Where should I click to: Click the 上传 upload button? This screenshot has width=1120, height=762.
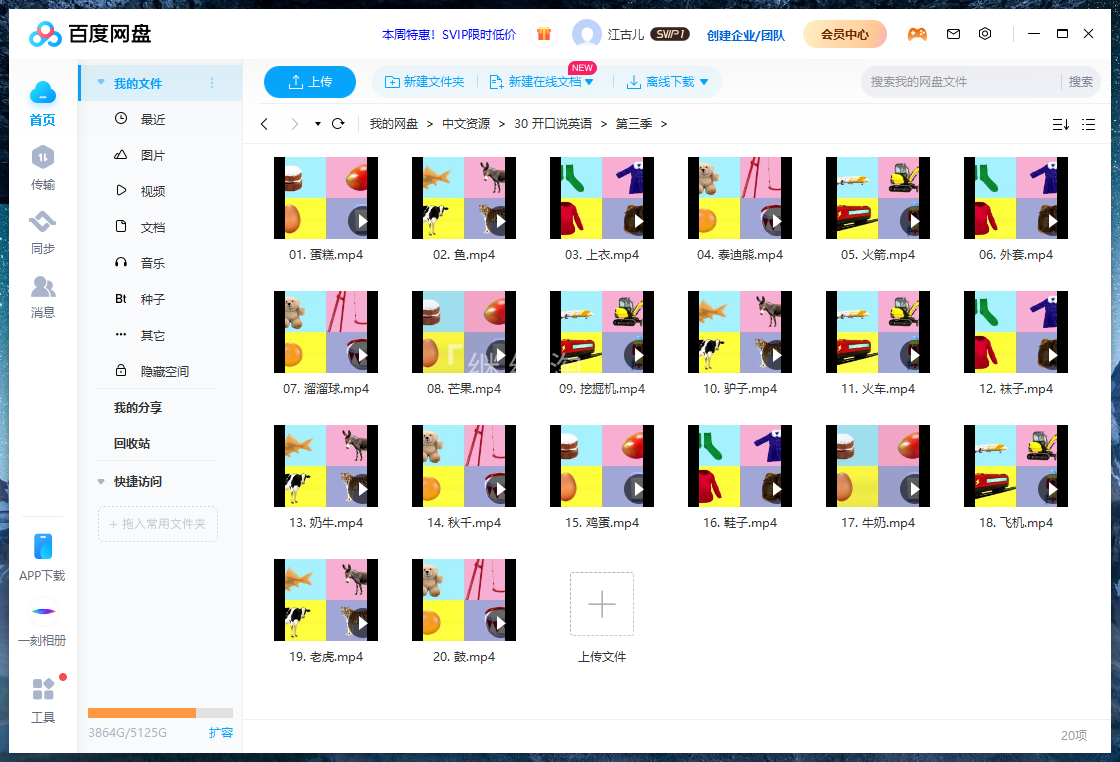click(310, 82)
